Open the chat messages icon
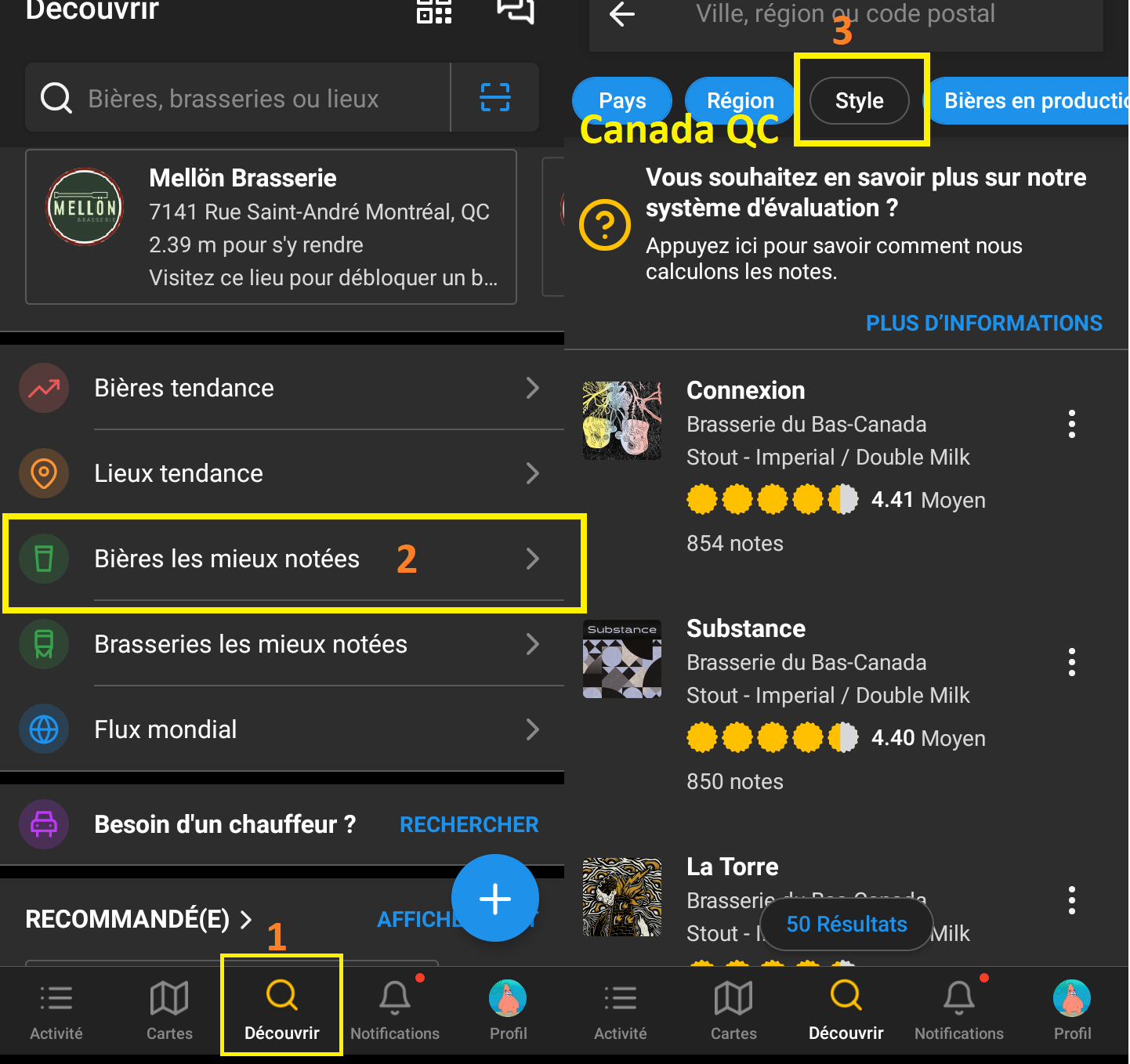This screenshot has width=1130, height=1064. point(515,11)
